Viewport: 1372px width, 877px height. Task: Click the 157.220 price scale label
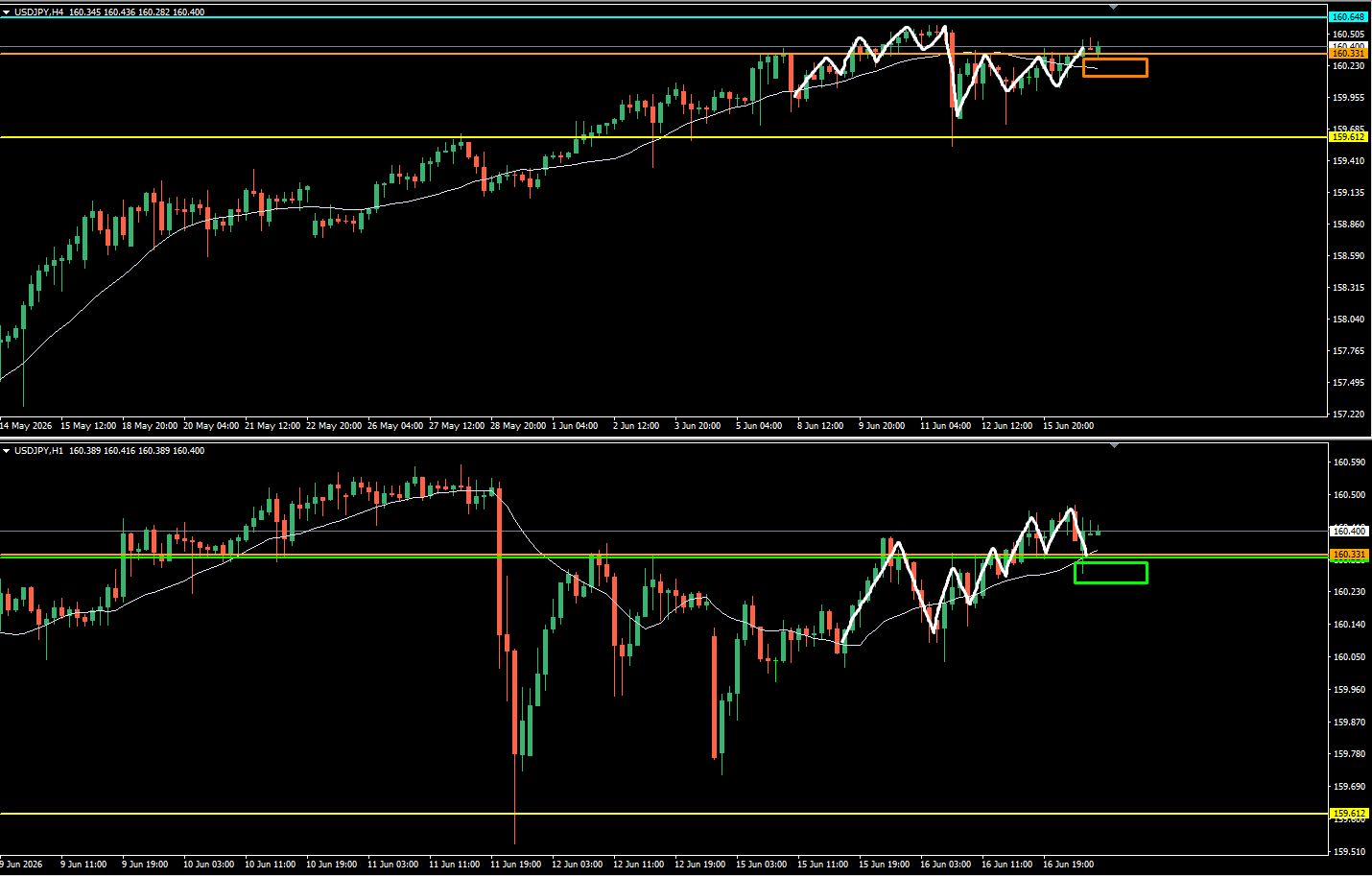click(x=1348, y=415)
